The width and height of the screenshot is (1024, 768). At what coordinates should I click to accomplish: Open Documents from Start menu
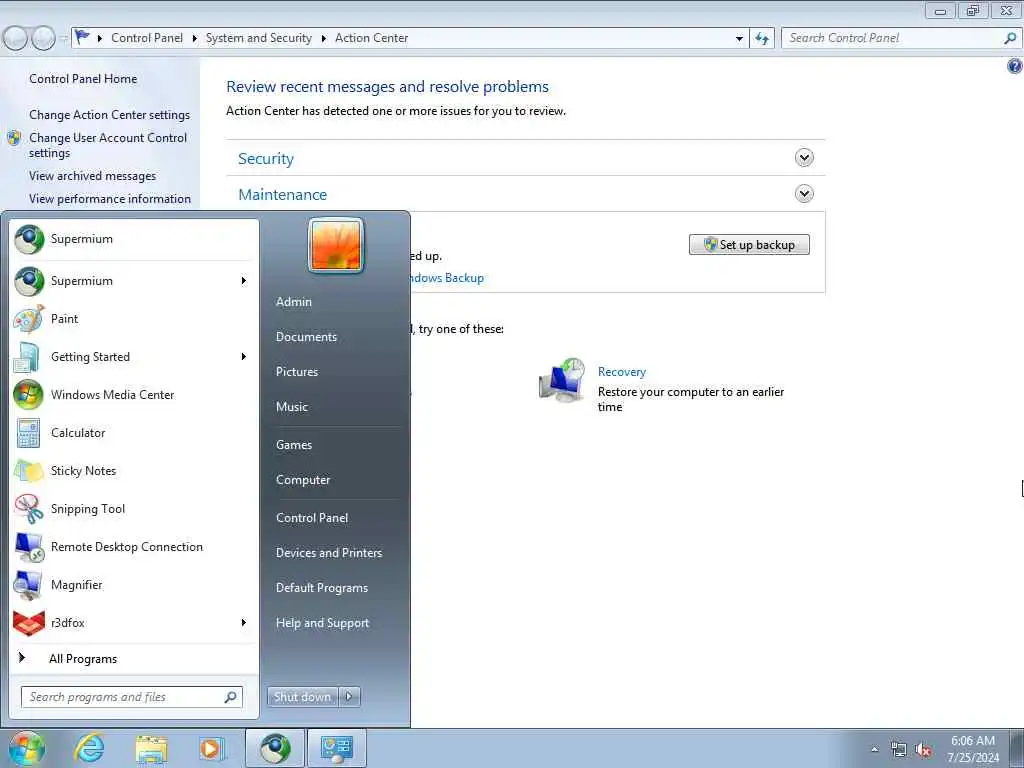(x=306, y=337)
